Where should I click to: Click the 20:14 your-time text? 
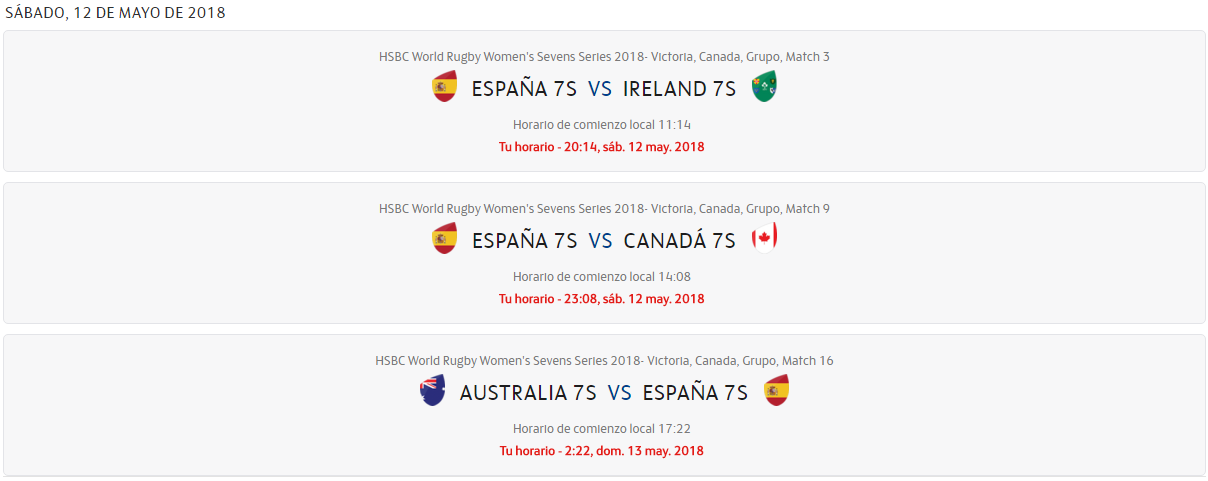point(602,147)
